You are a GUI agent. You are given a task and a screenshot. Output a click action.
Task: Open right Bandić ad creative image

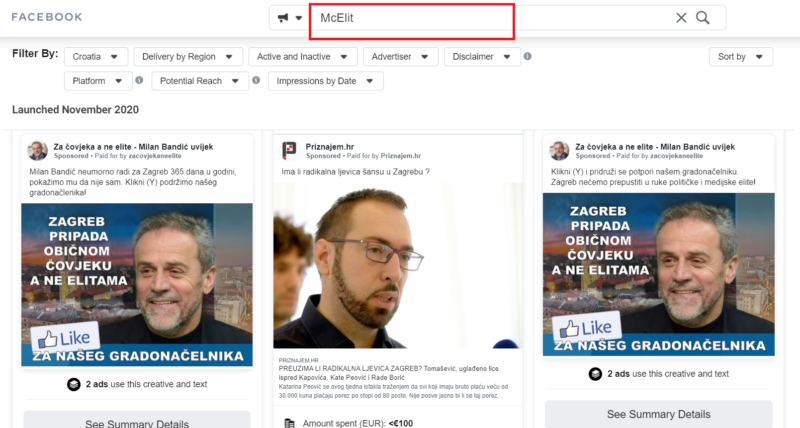659,274
